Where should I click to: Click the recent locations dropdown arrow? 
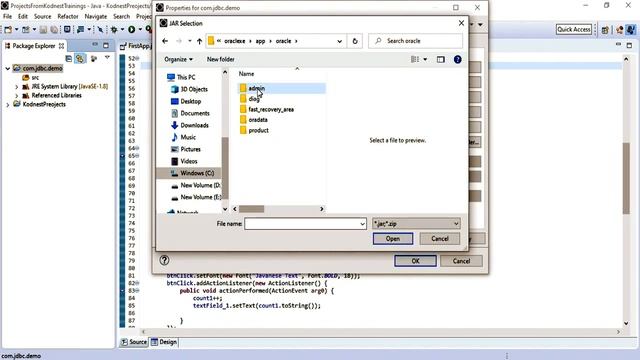click(x=190, y=41)
